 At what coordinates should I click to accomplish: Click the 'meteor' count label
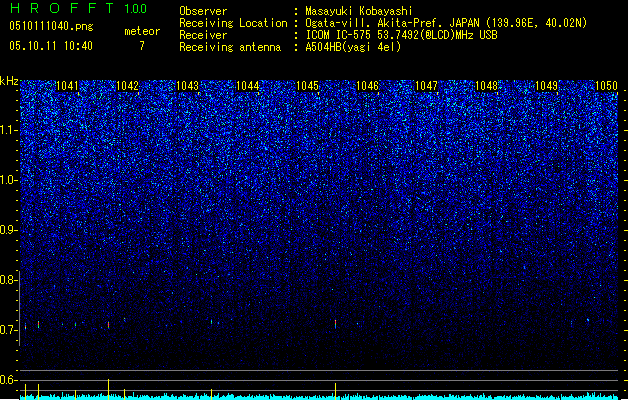pyautogui.click(x=142, y=31)
